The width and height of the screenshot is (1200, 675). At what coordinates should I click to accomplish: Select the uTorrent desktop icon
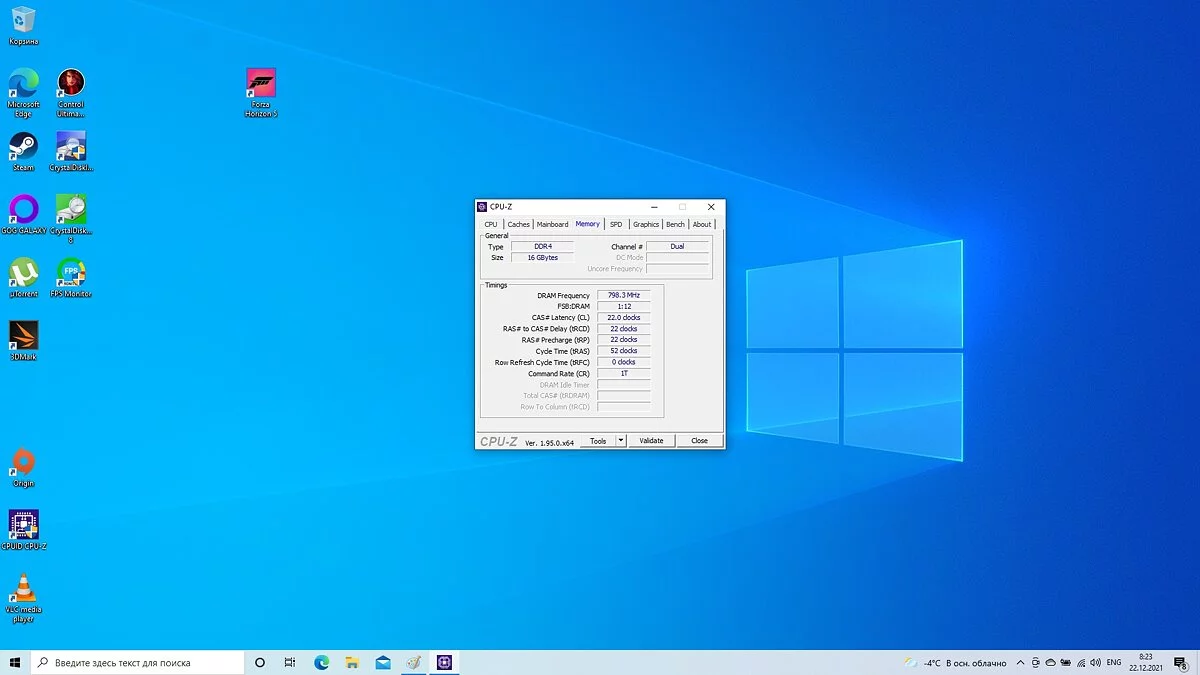pos(23,273)
